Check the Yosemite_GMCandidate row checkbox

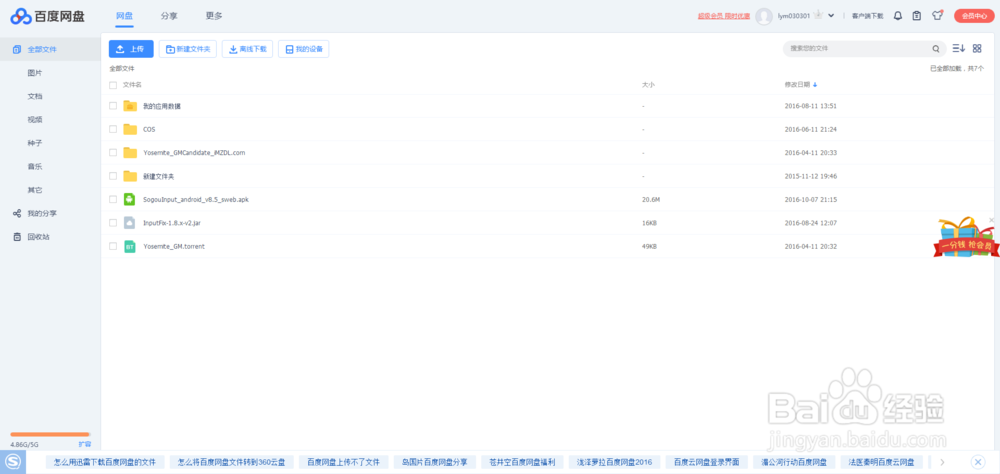113,152
